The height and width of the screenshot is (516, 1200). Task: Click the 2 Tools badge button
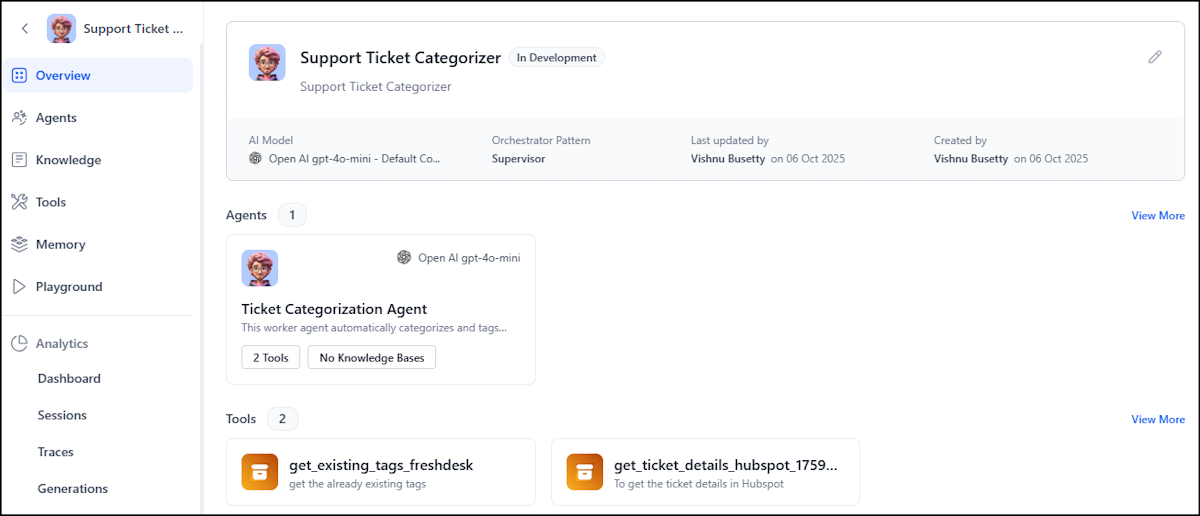pyautogui.click(x=270, y=358)
